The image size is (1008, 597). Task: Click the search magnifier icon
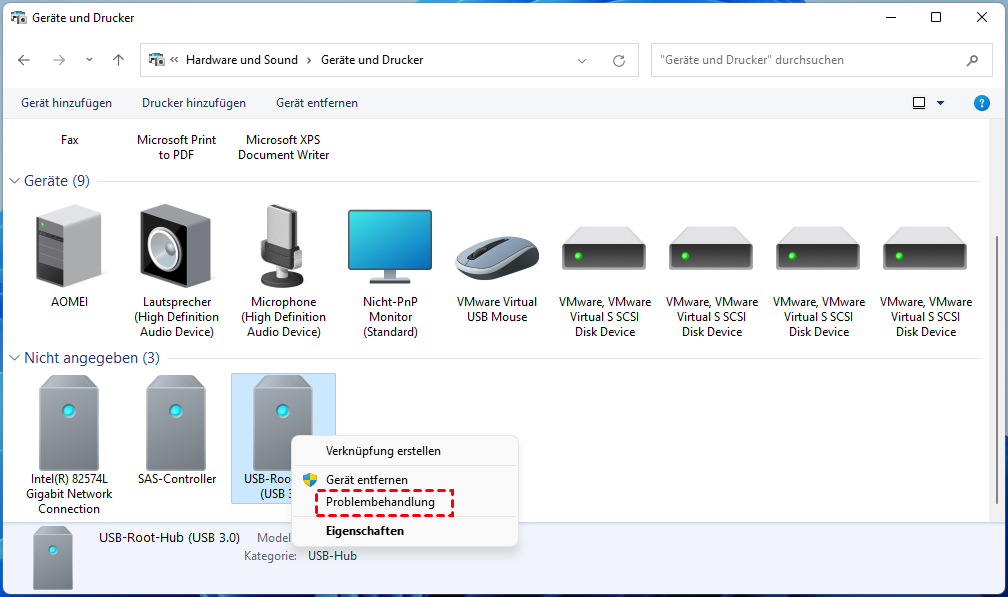coord(973,60)
